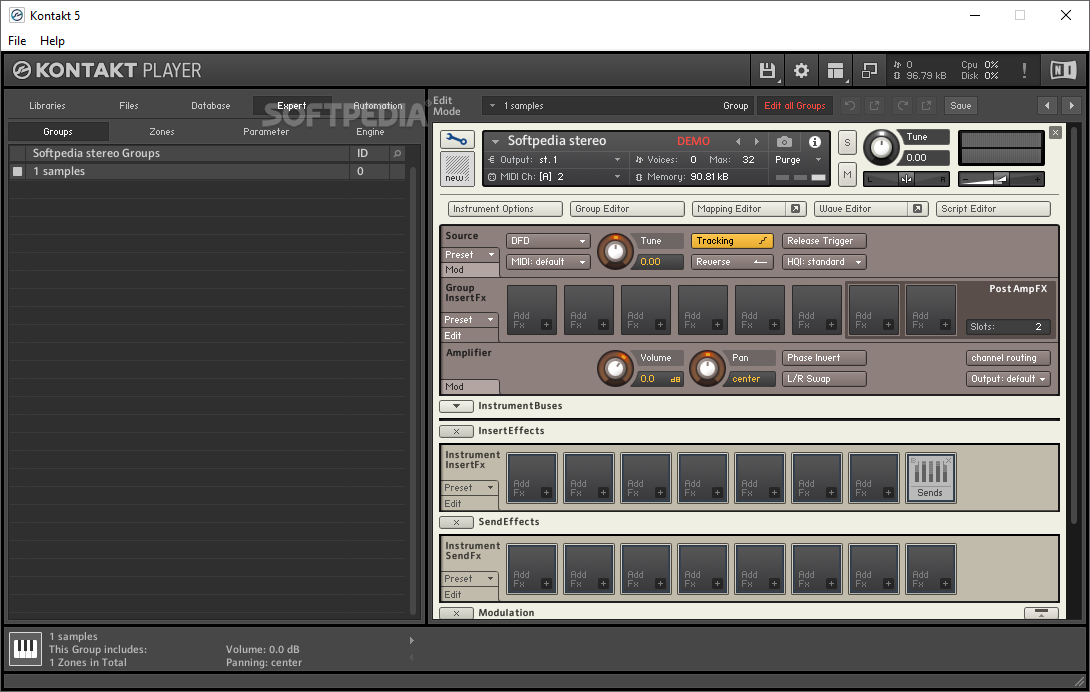Open the HQI: standard dropdown
1090x692 pixels.
pyautogui.click(x=824, y=261)
